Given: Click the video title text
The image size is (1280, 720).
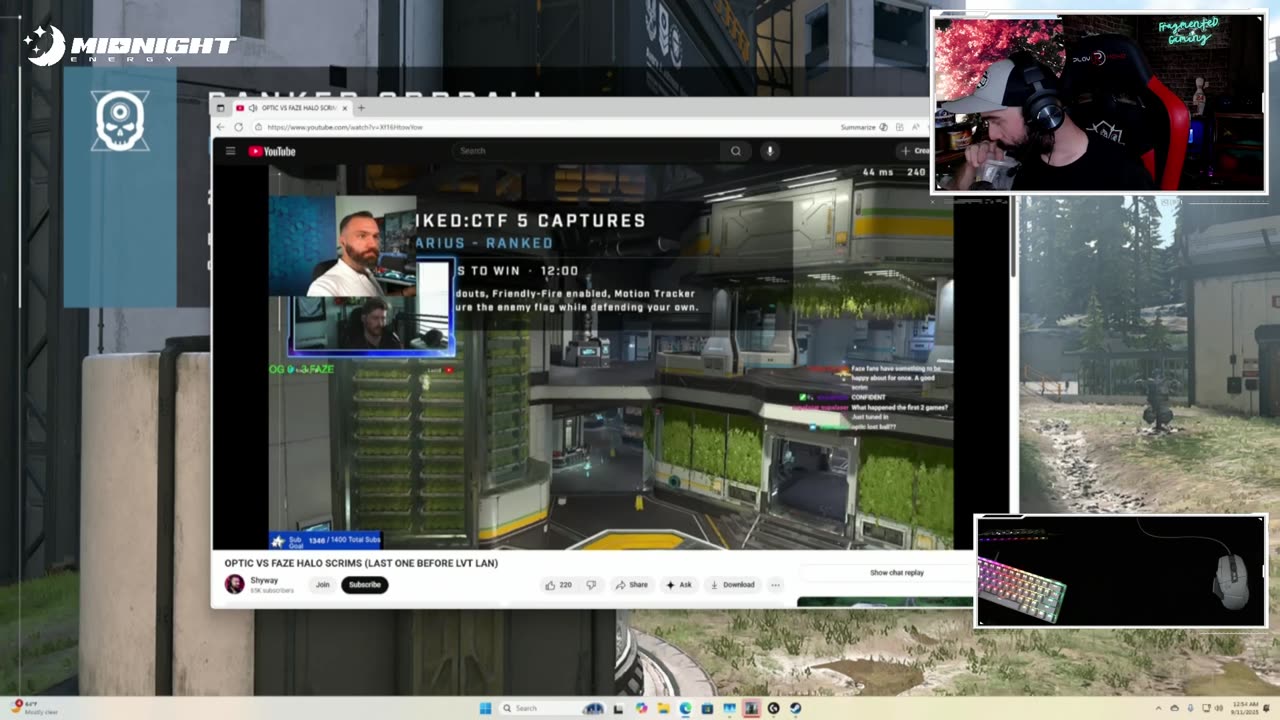Looking at the screenshot, I should pyautogui.click(x=361, y=563).
